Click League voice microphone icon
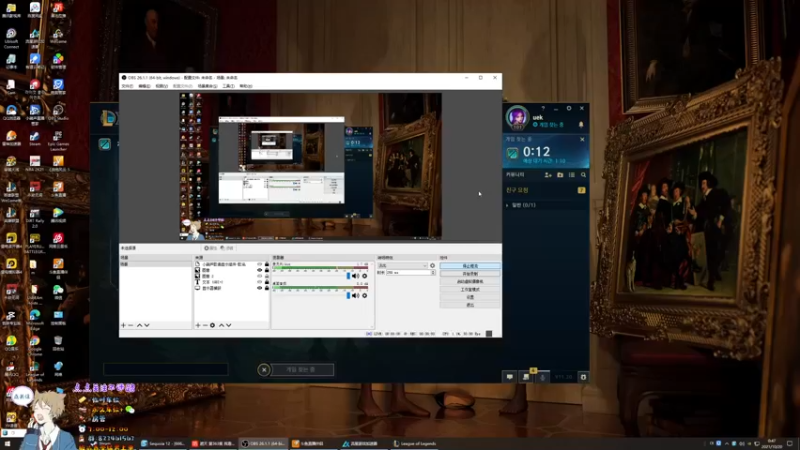Screen dimensions: 800x450 click(542, 377)
